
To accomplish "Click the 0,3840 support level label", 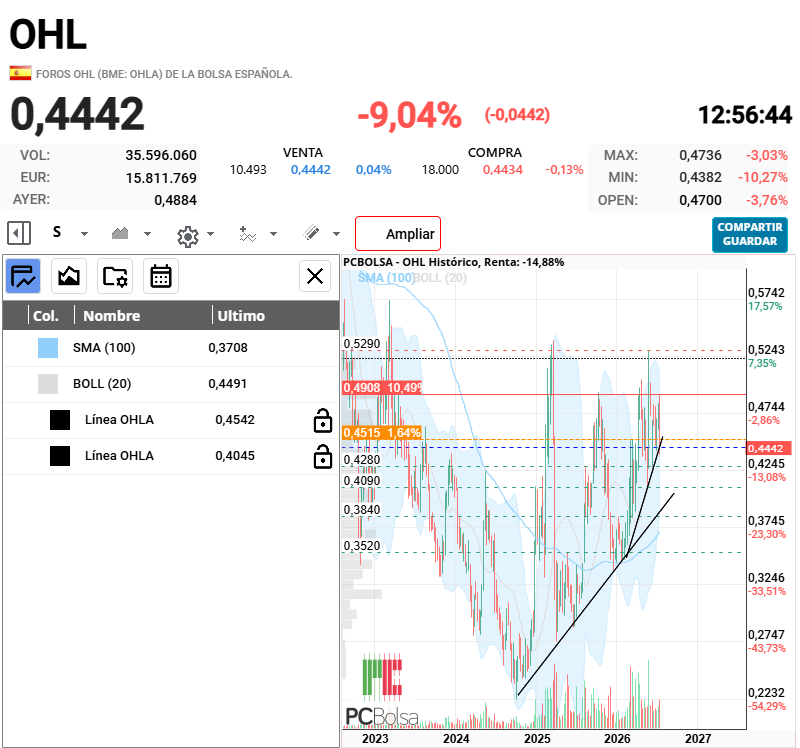I will tap(362, 510).
